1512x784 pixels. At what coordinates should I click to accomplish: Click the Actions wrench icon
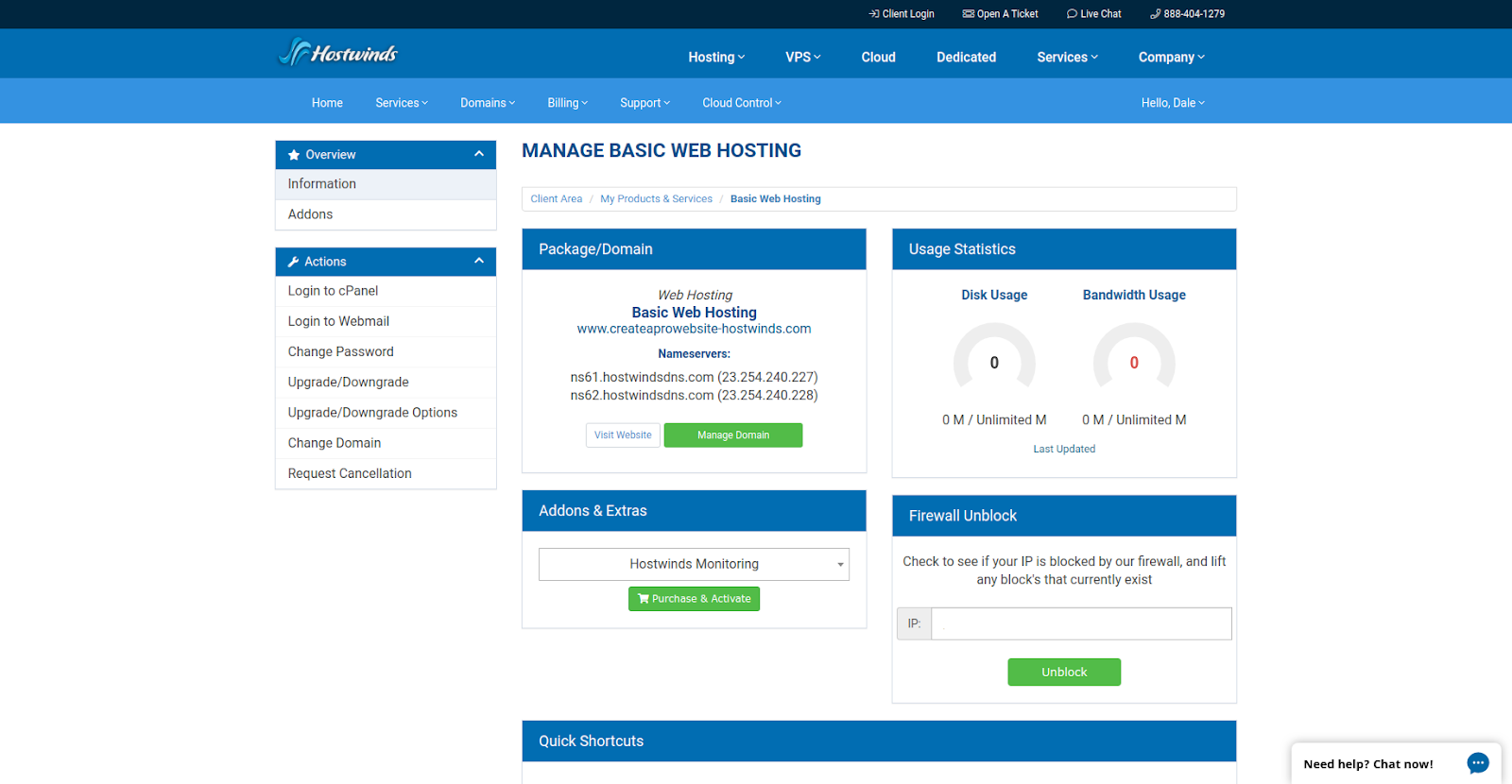pos(293,262)
